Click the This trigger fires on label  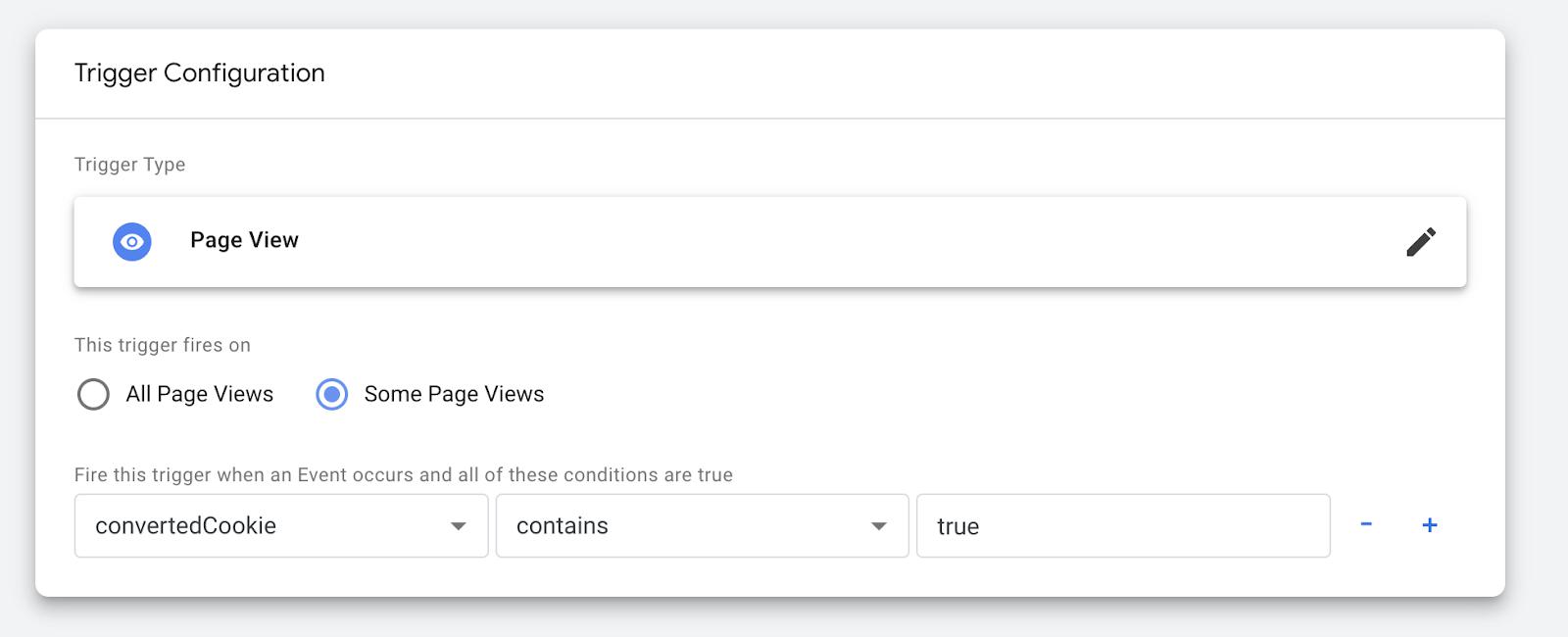pos(163,345)
